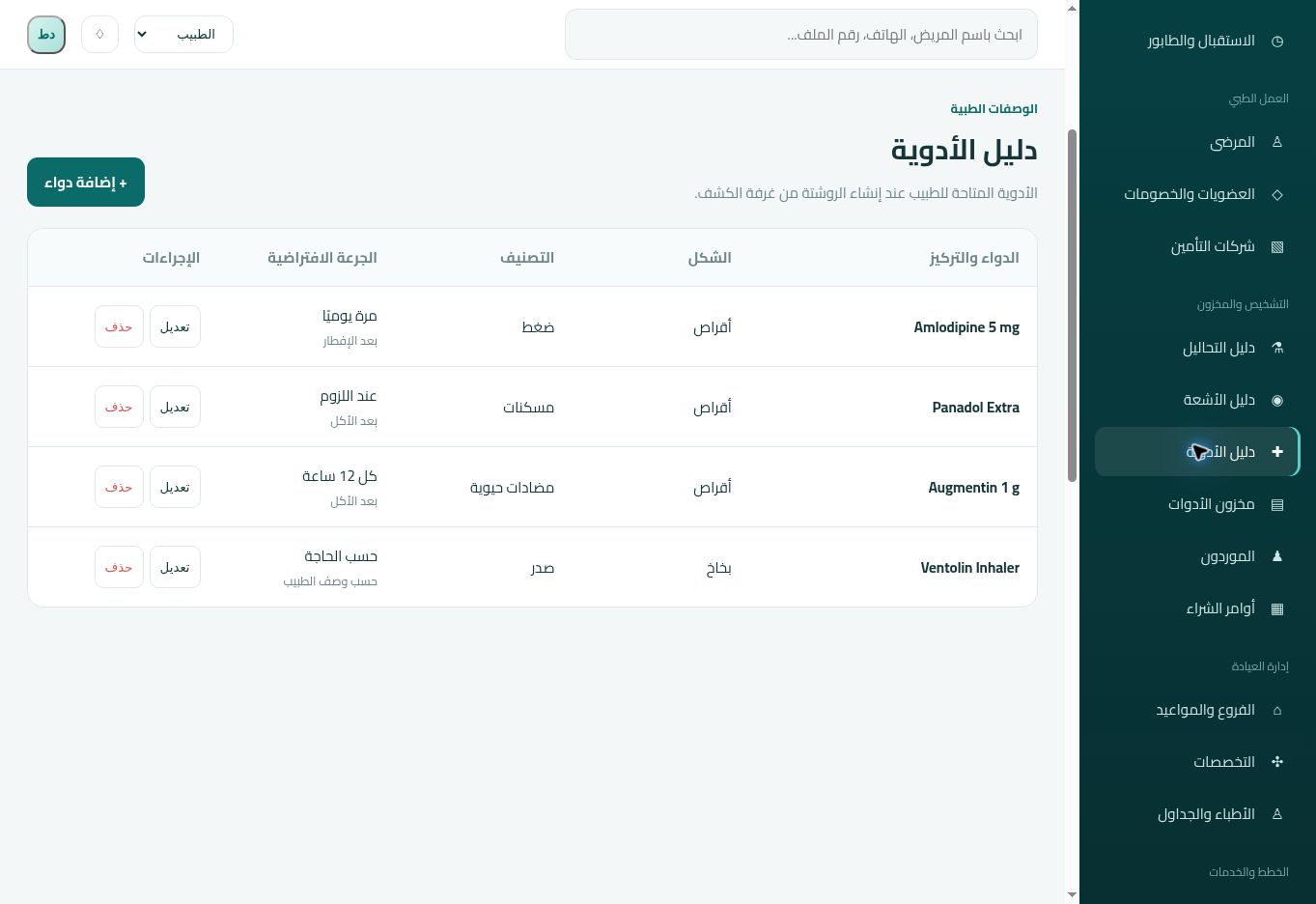Viewport: 1316px width, 904px height.
Task: Click the diamond icon beside العضويات والخصومات
Action: pyautogui.click(x=1277, y=194)
